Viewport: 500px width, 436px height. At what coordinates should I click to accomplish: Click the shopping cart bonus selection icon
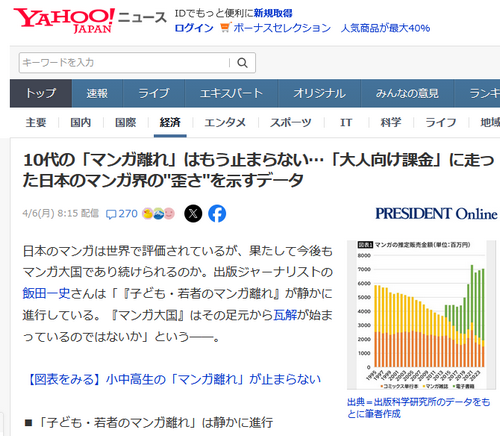coord(225,27)
